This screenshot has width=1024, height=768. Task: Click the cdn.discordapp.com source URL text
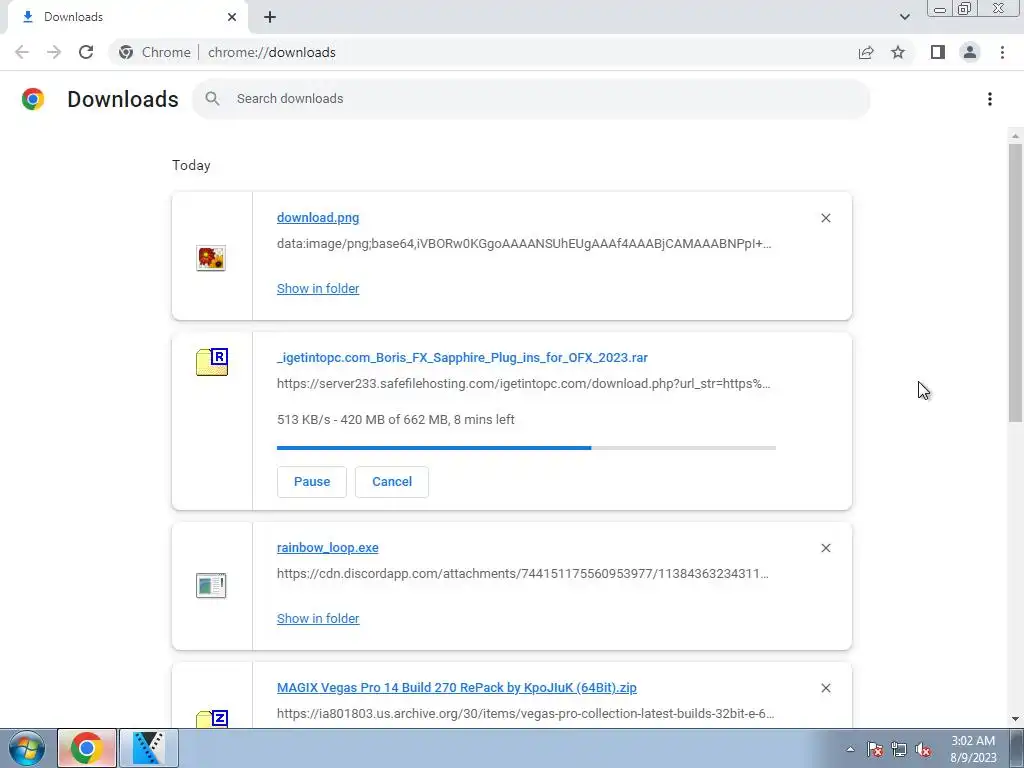(522, 574)
